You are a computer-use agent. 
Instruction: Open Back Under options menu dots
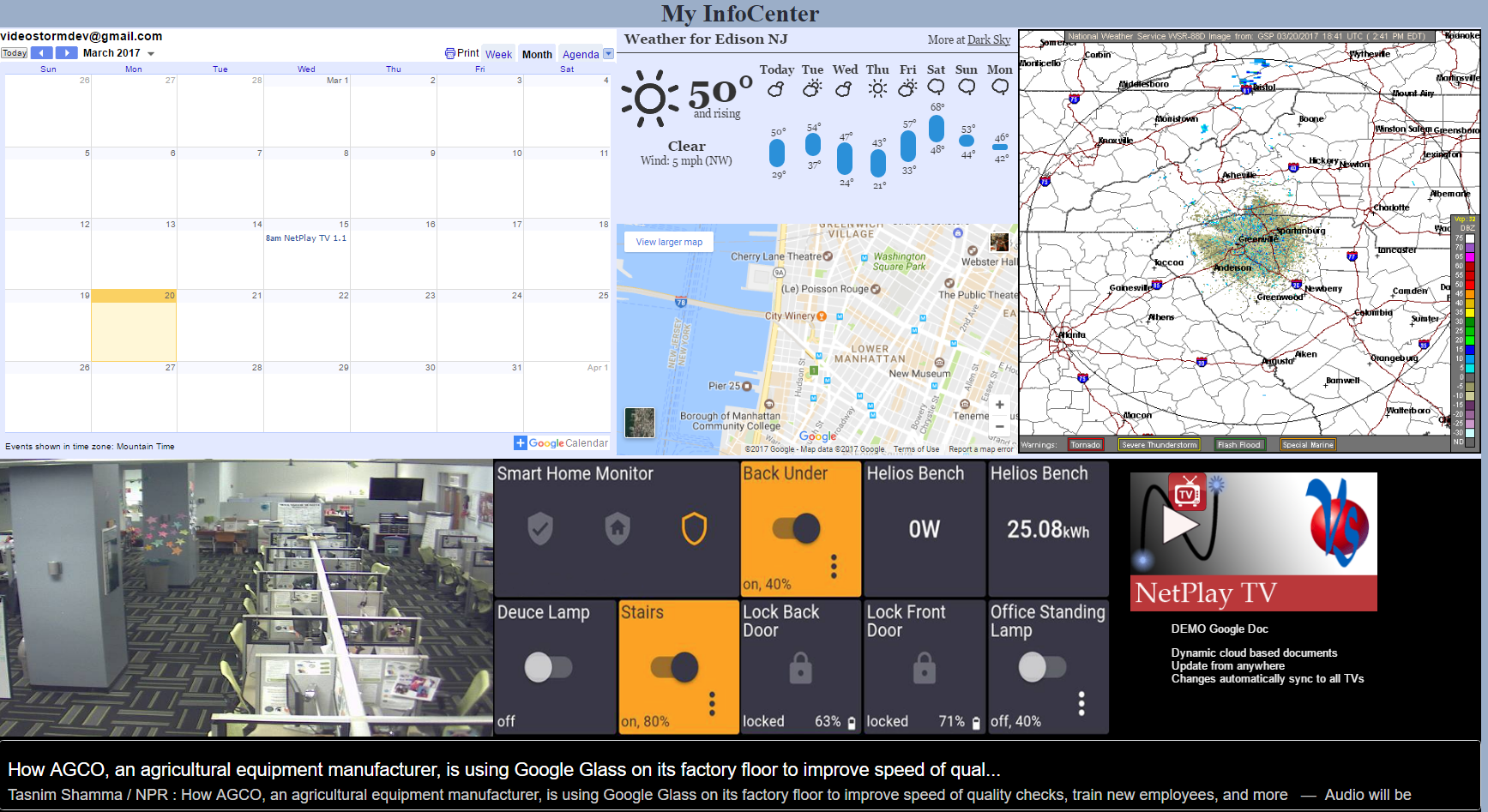[834, 567]
